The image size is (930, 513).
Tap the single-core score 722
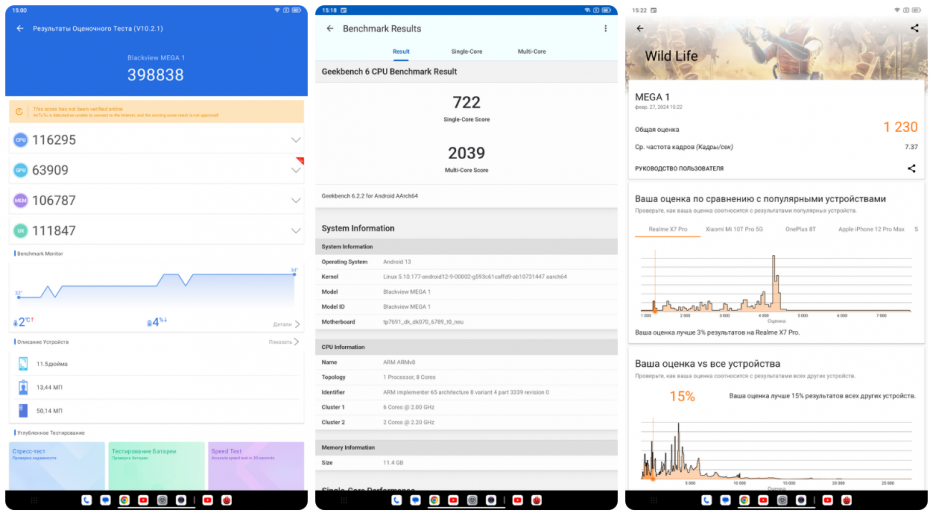pos(466,103)
